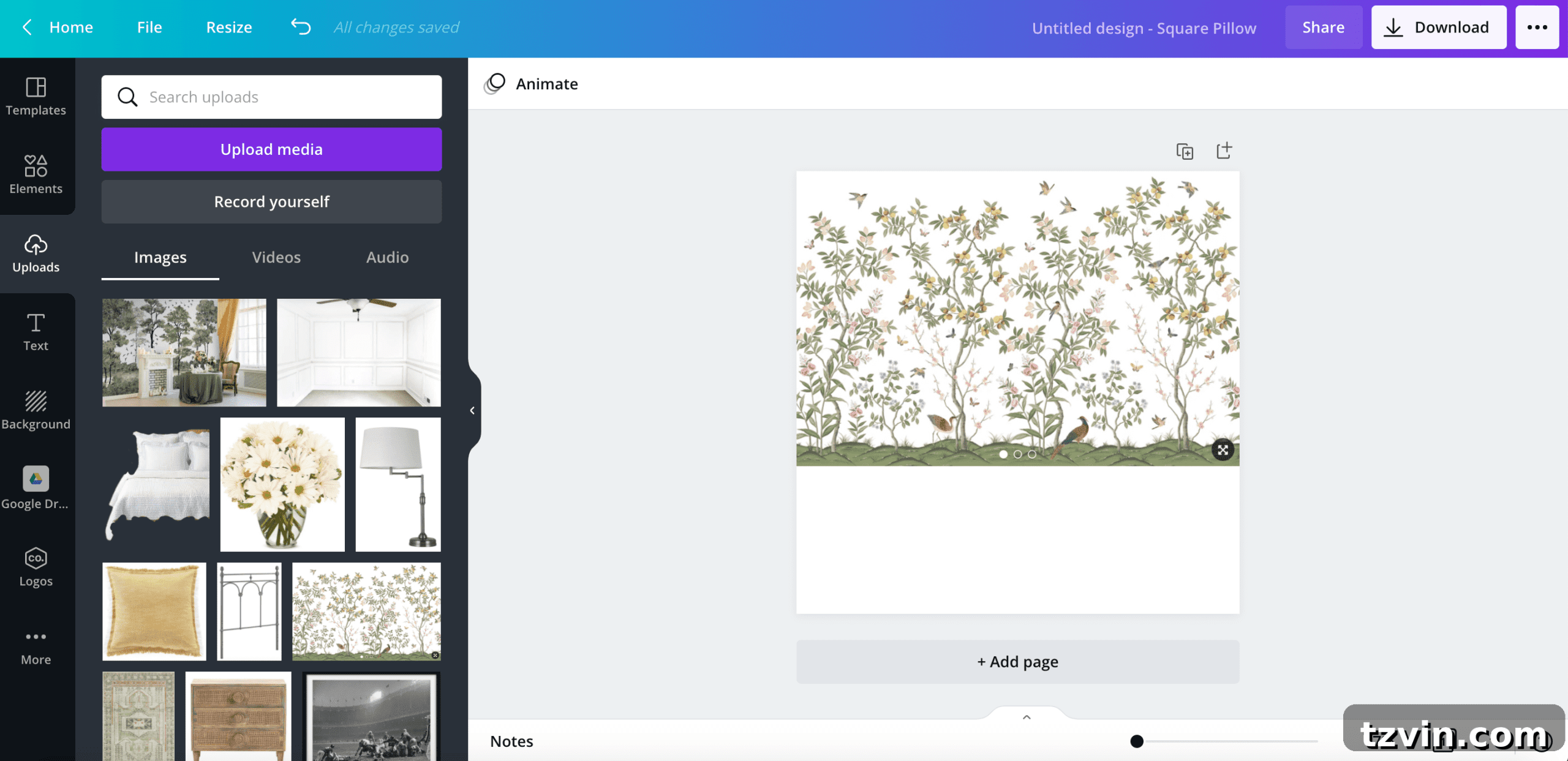The height and width of the screenshot is (761, 1568).
Task: Go back with the Home chevron arrow
Action: (x=27, y=27)
